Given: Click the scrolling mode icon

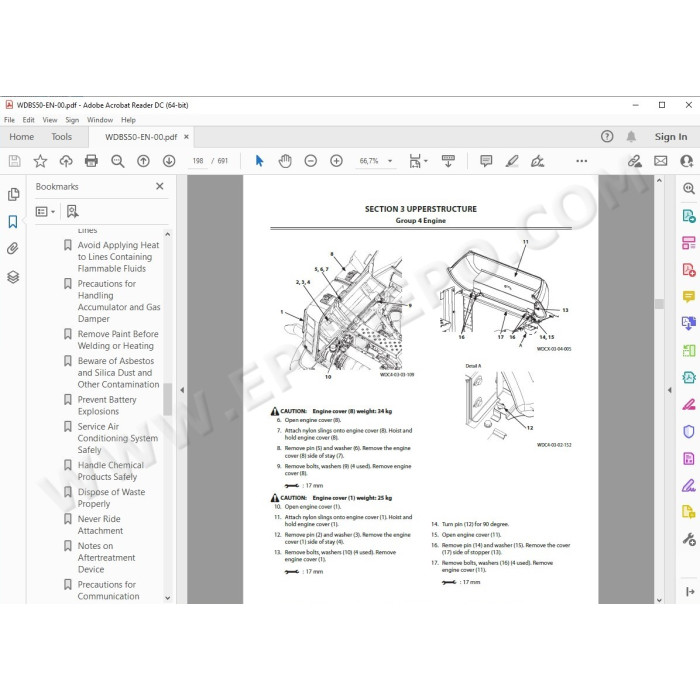Looking at the screenshot, I should tap(448, 161).
